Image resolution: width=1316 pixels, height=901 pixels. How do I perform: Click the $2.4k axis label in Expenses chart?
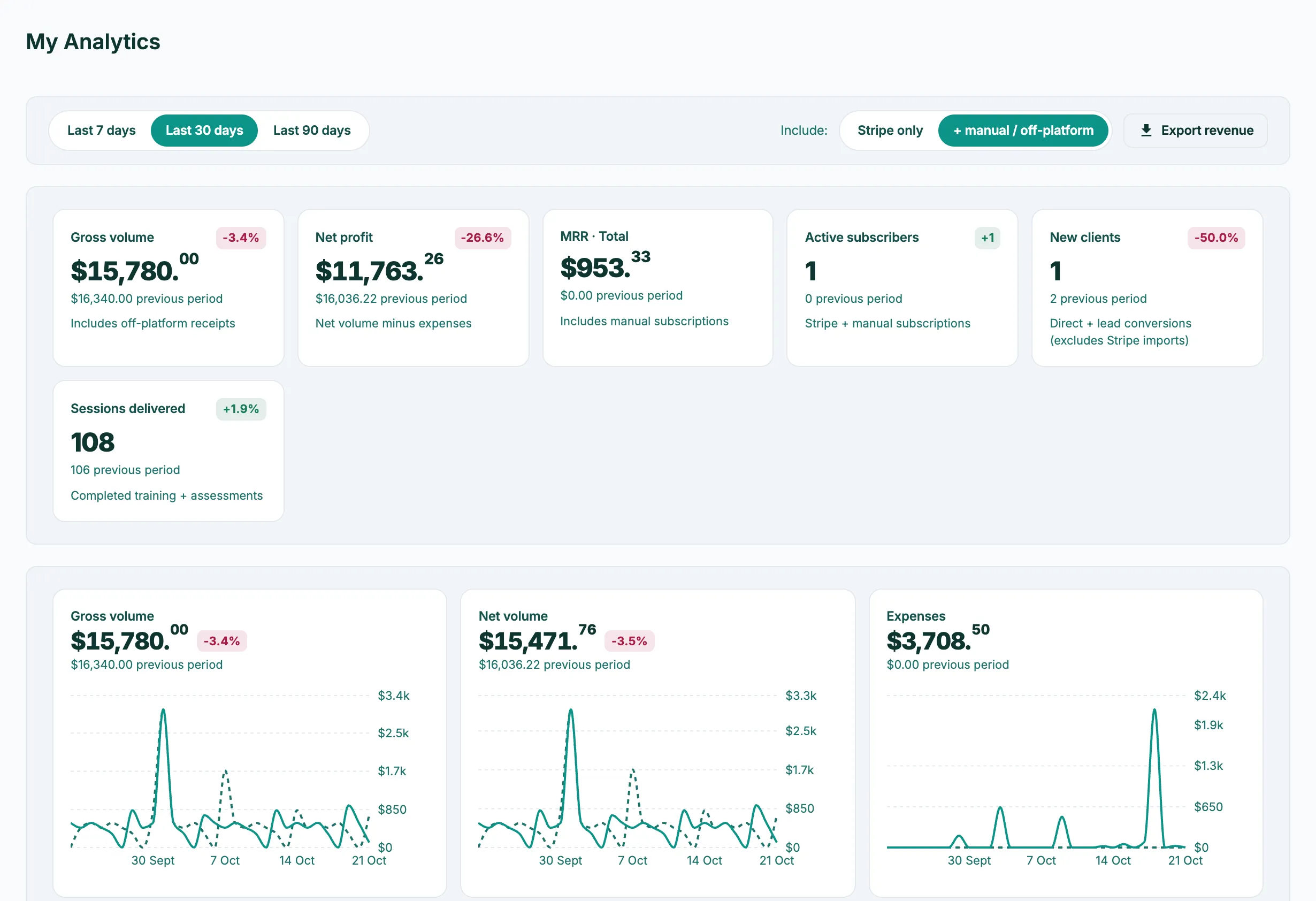pos(1210,696)
